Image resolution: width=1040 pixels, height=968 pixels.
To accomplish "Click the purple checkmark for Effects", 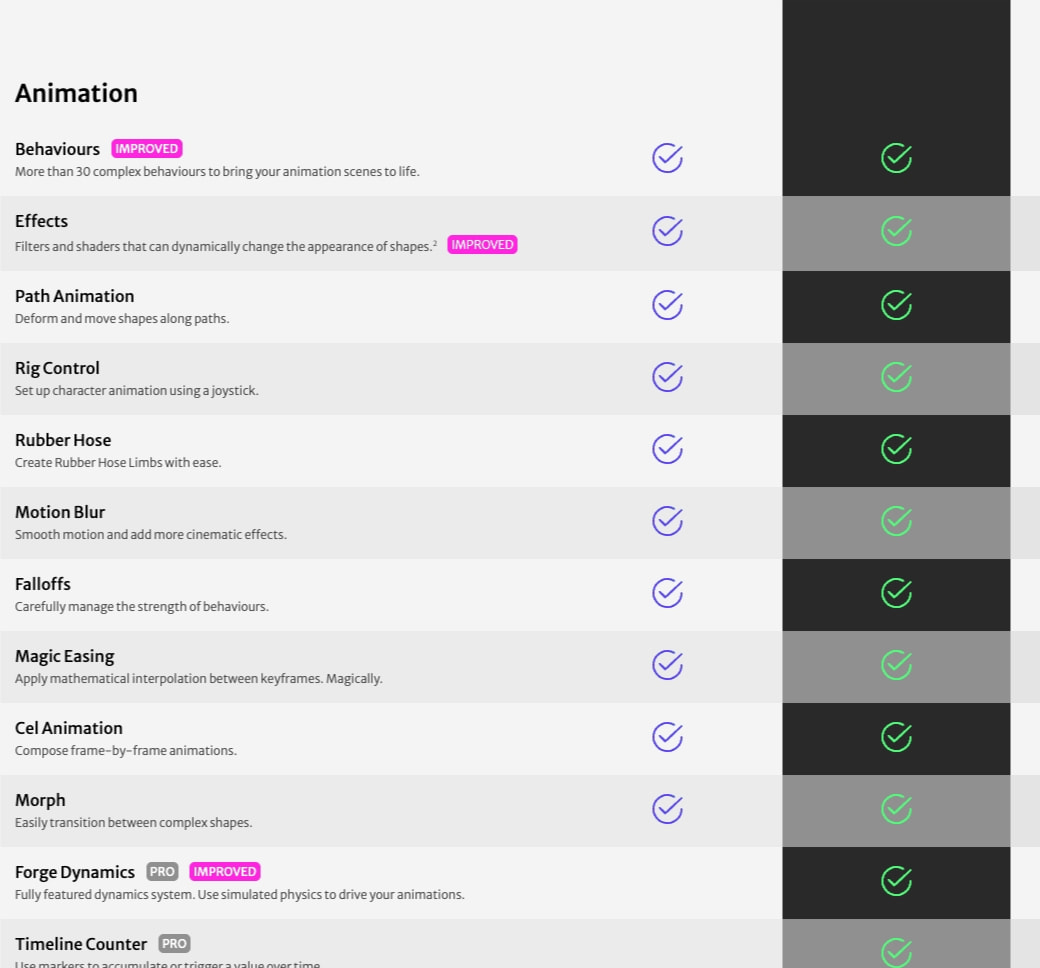I will 667,231.
